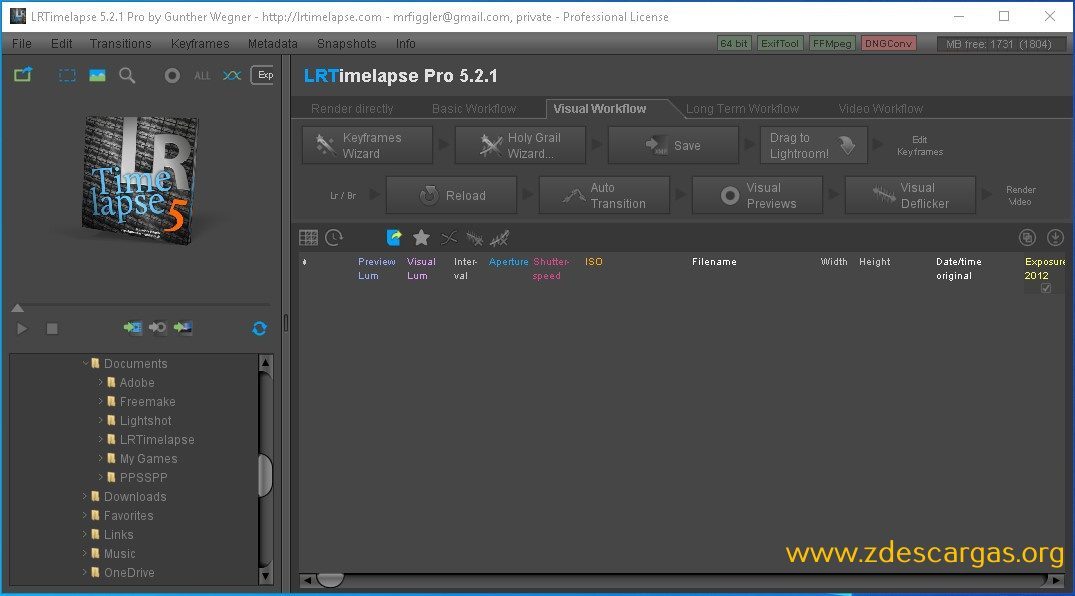Open the Metadata menu
The height and width of the screenshot is (596, 1075).
pos(272,43)
